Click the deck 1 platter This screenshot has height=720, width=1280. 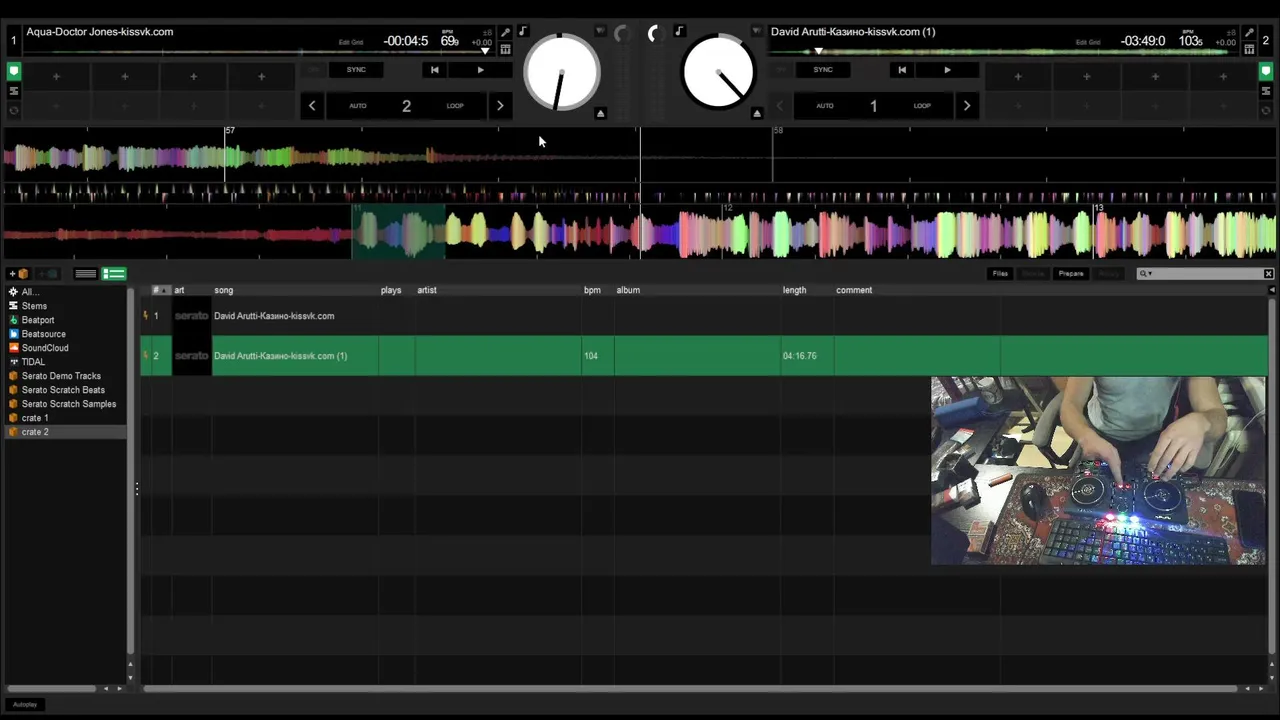pos(562,72)
